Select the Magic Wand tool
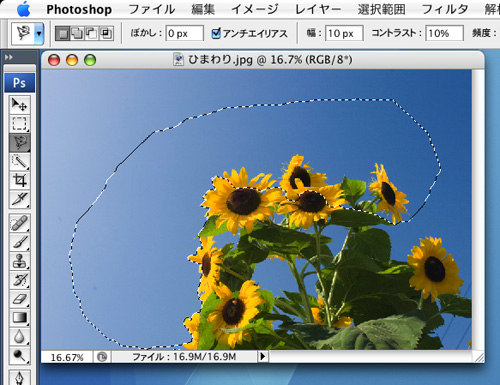 click(x=20, y=162)
